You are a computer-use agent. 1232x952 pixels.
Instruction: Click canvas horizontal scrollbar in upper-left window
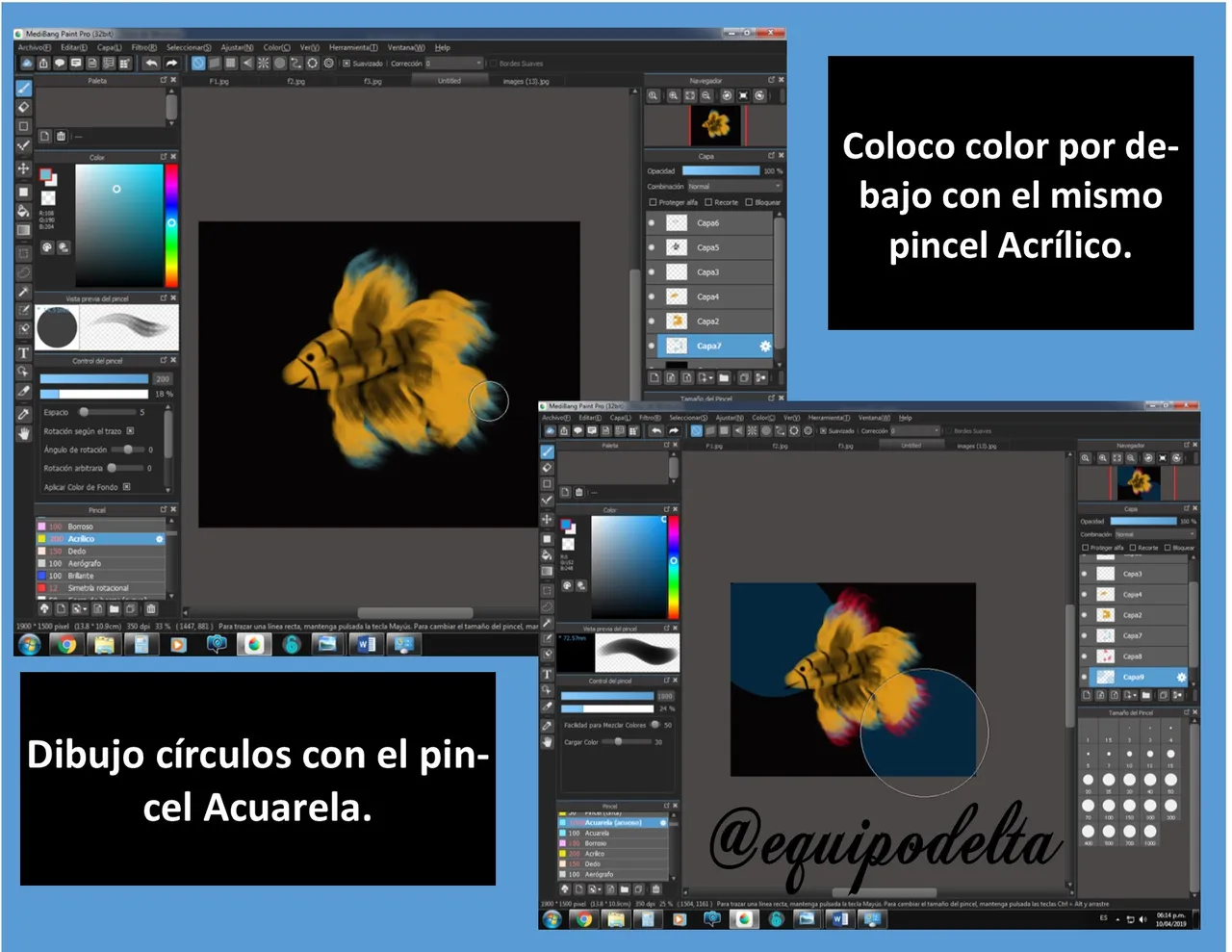(414, 612)
